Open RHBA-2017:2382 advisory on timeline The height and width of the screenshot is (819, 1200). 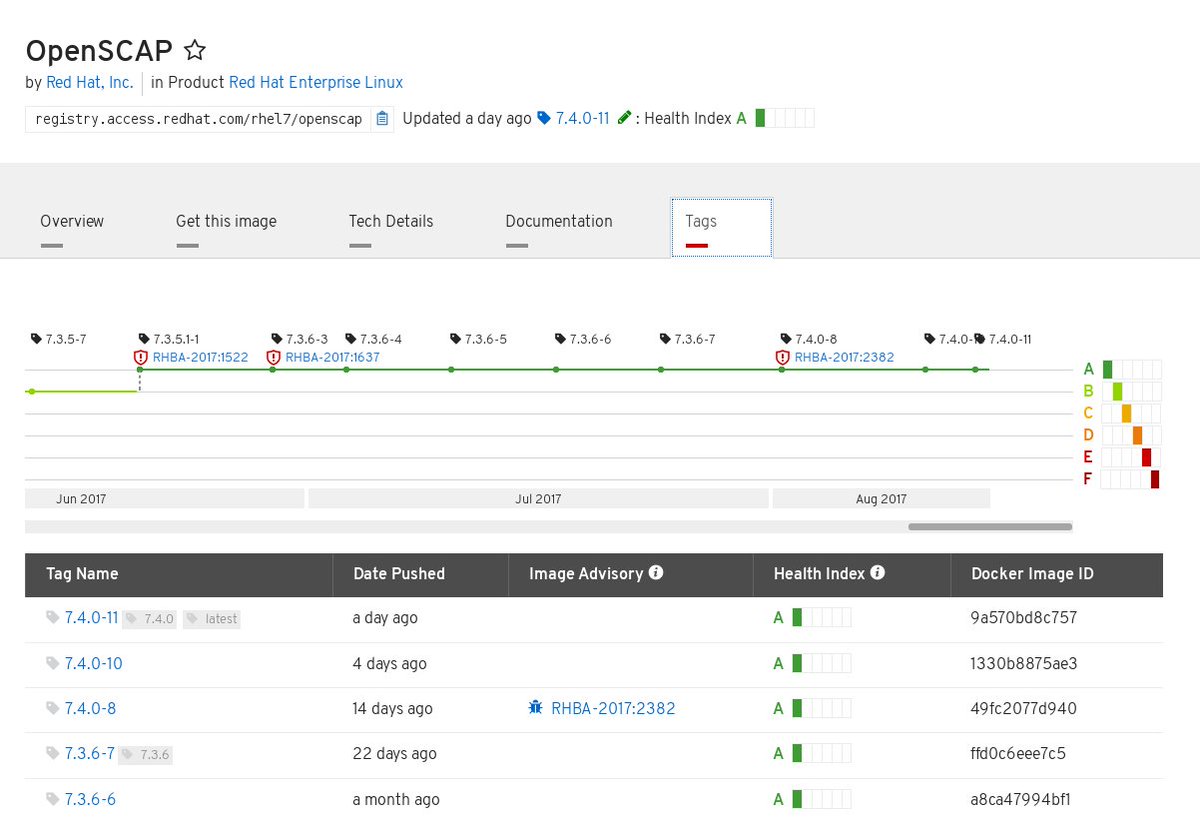pos(845,357)
